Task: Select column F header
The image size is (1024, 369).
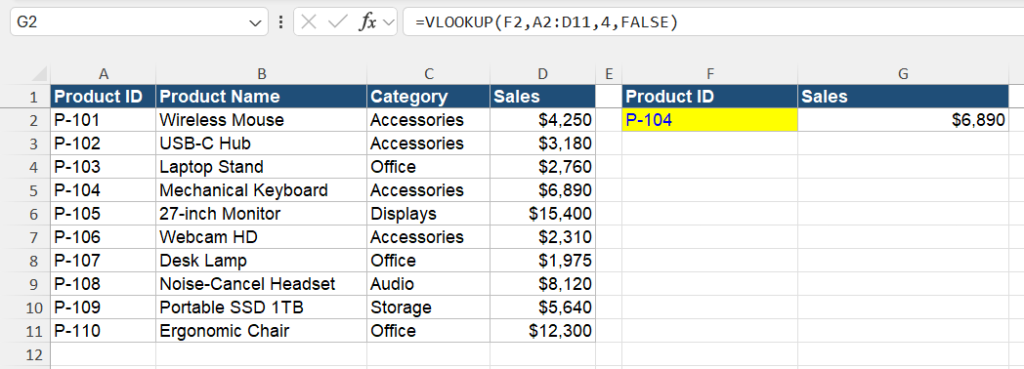Action: pyautogui.click(x=710, y=74)
